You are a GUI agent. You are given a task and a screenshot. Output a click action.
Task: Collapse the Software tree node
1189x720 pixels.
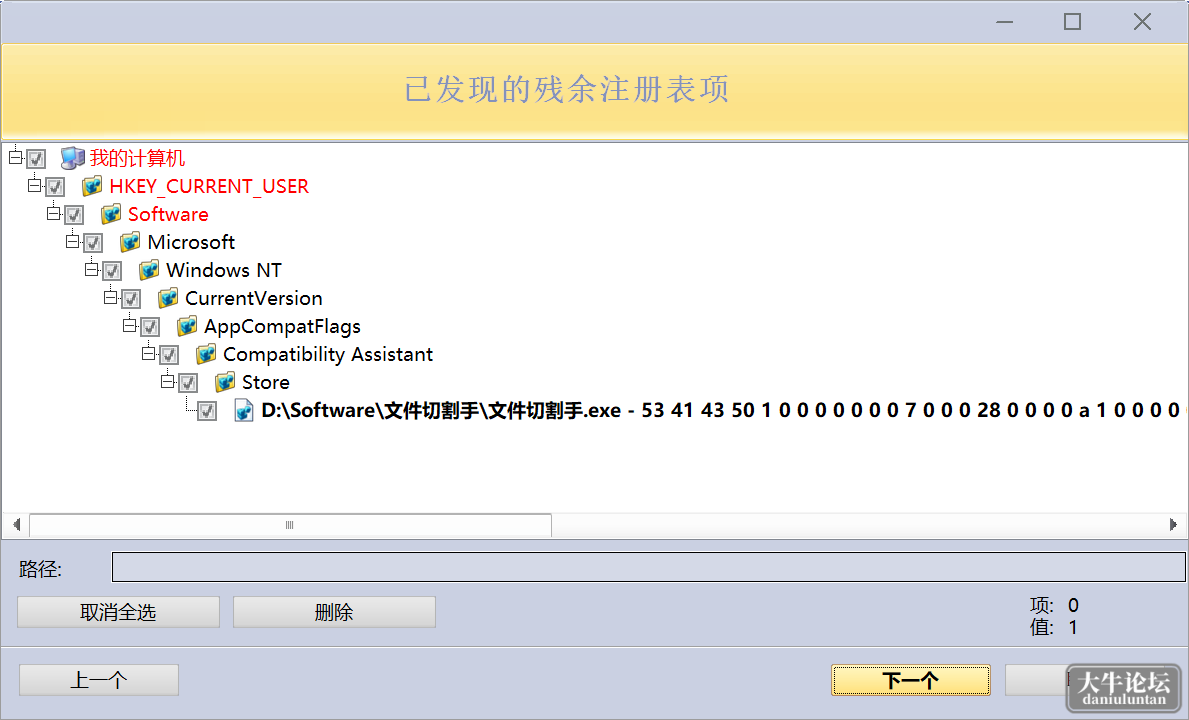[53, 214]
